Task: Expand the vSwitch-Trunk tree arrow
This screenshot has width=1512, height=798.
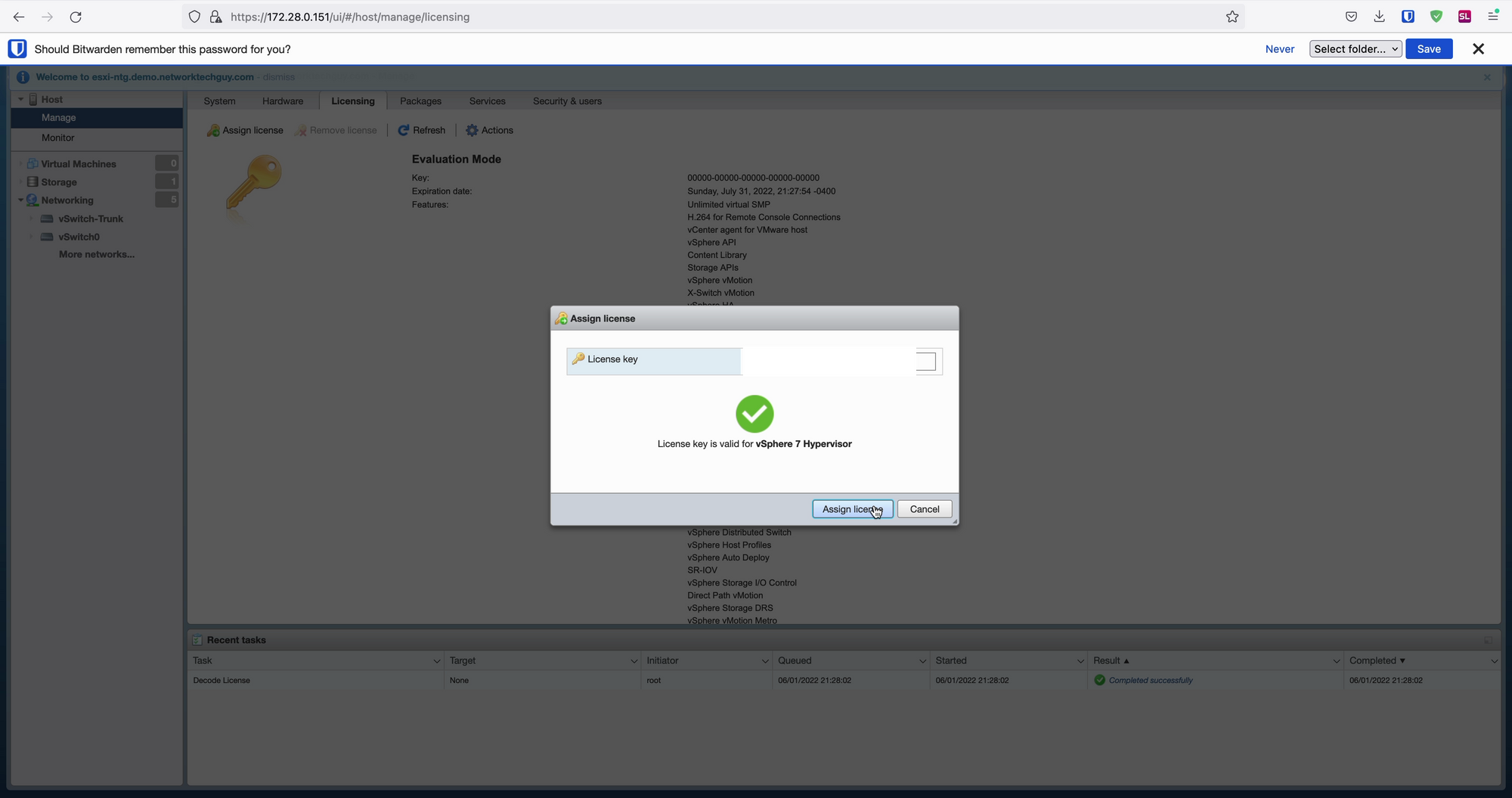Action: pos(32,219)
